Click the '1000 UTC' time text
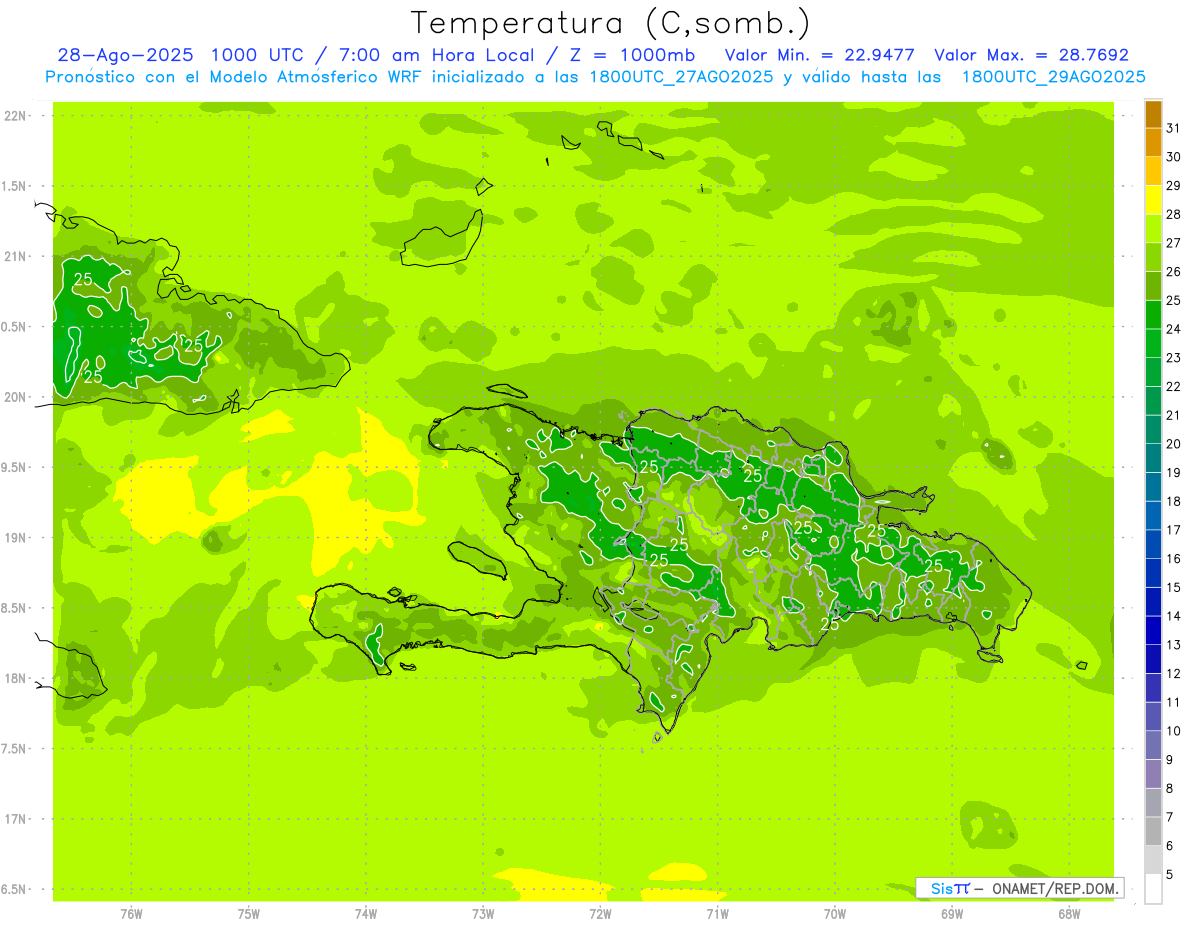Screen dimensions: 1200x927 260,55
